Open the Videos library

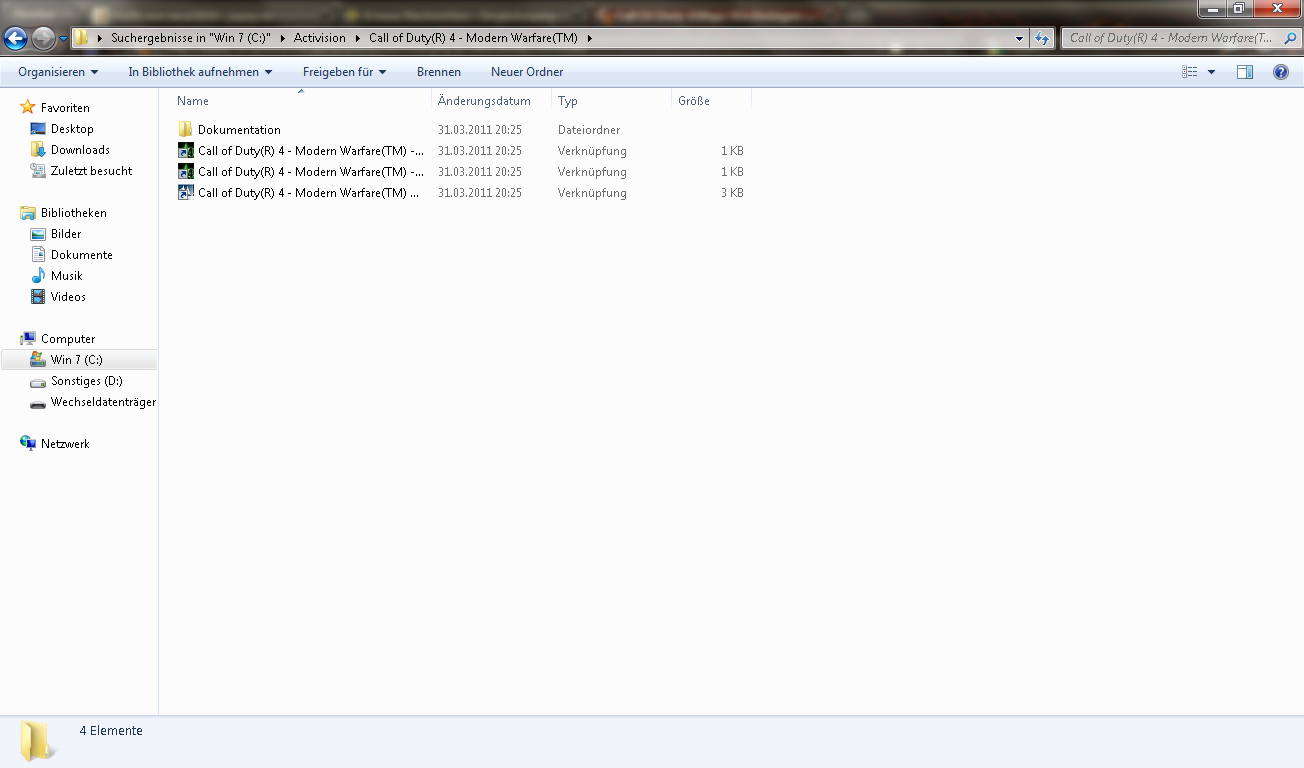tap(68, 297)
